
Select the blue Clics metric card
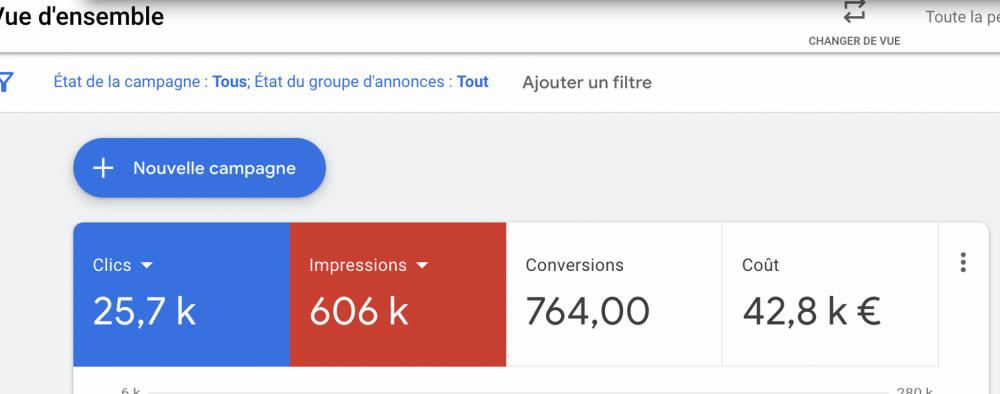tap(182, 295)
